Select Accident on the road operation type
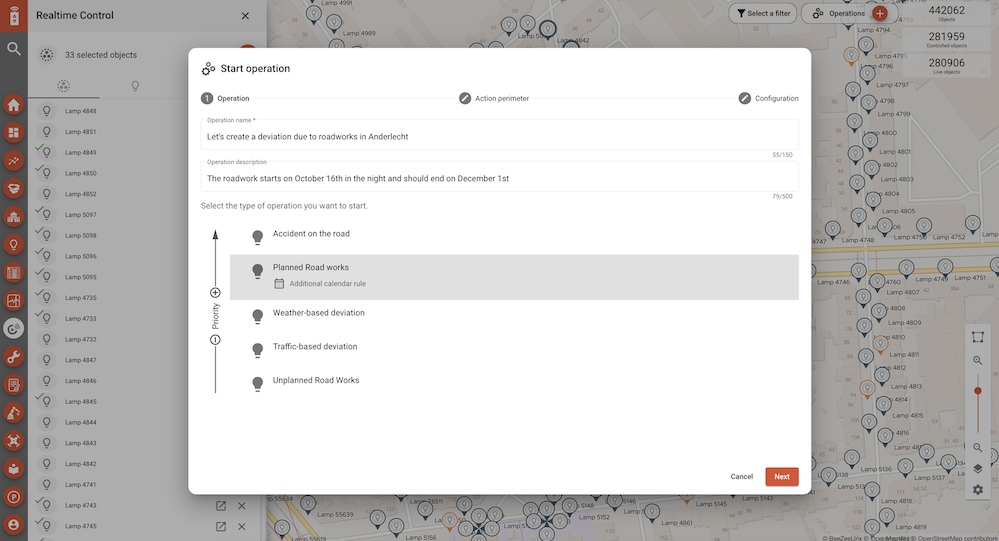 pos(311,234)
